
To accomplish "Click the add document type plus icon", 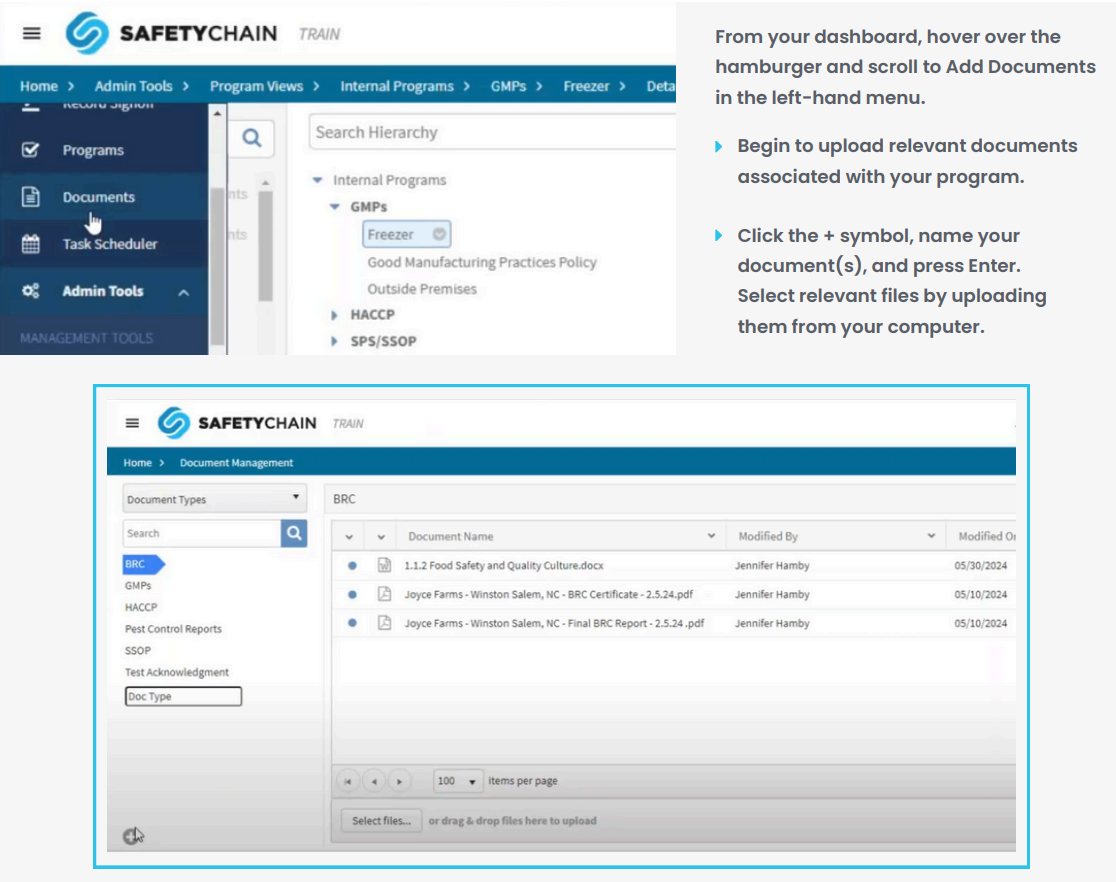I will [x=131, y=836].
